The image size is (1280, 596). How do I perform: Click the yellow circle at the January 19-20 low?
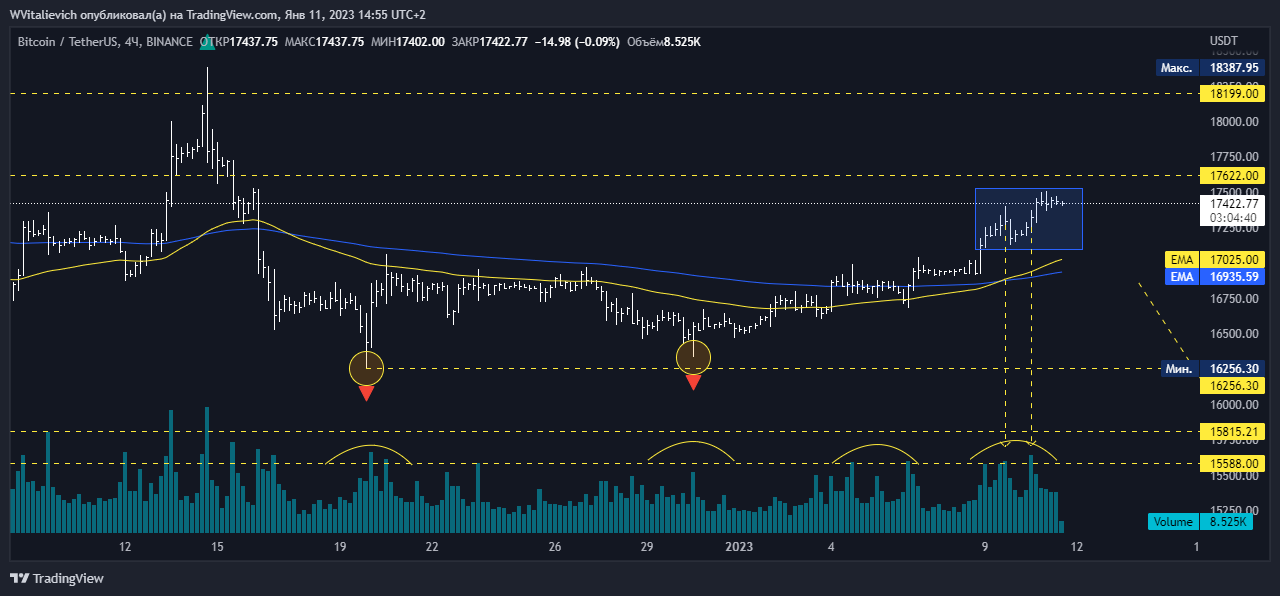(366, 367)
